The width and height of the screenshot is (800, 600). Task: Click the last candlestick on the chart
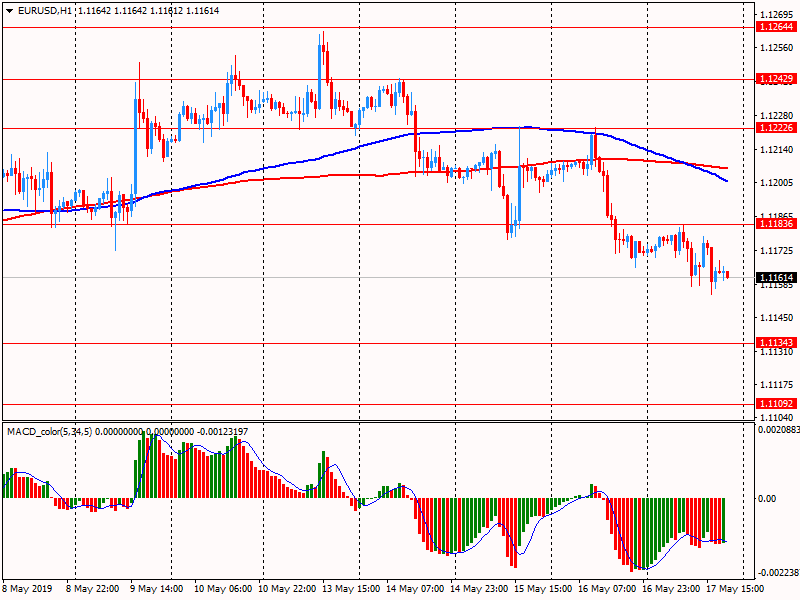726,275
